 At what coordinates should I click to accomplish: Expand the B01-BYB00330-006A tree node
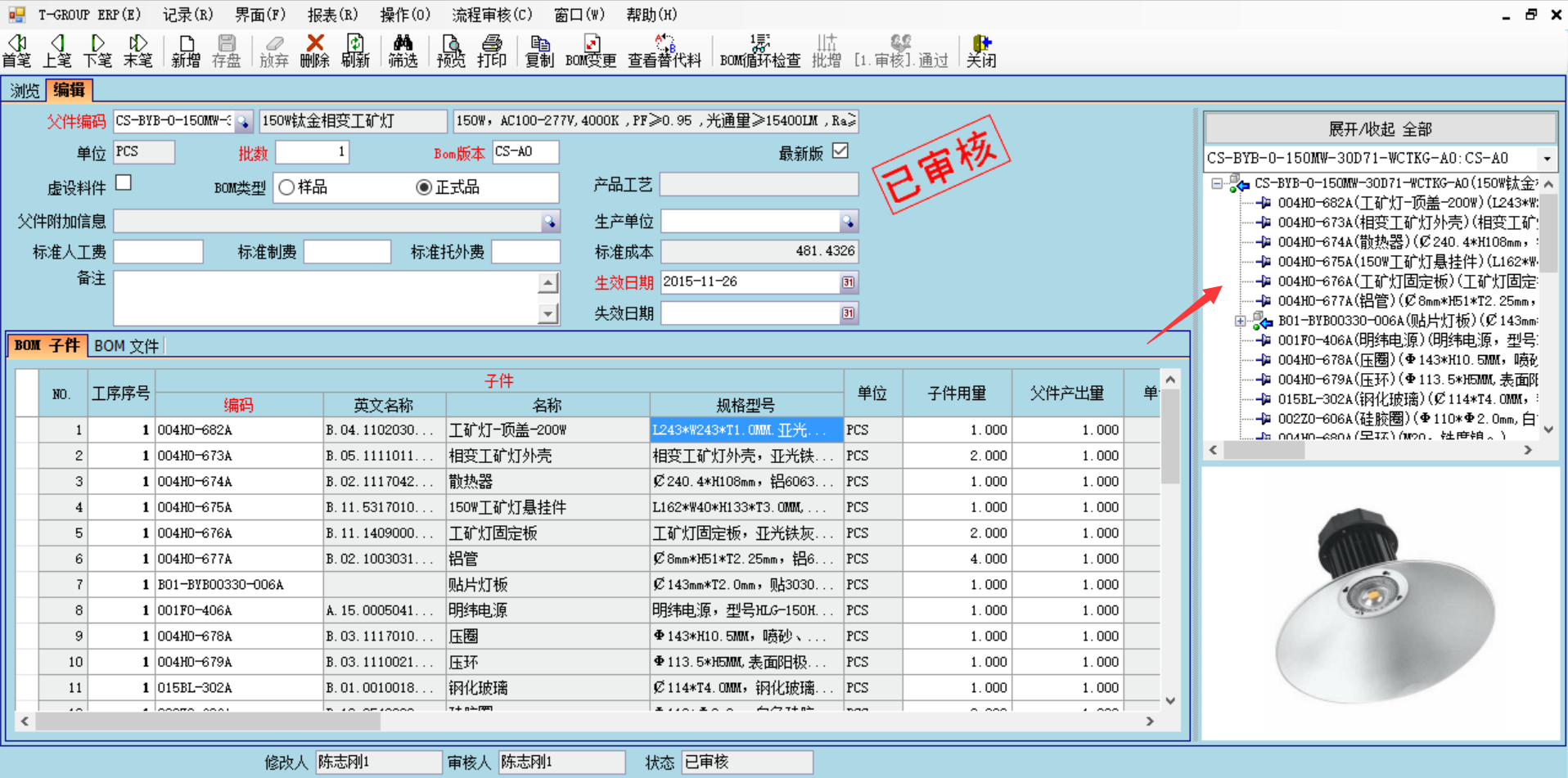click(x=1239, y=320)
